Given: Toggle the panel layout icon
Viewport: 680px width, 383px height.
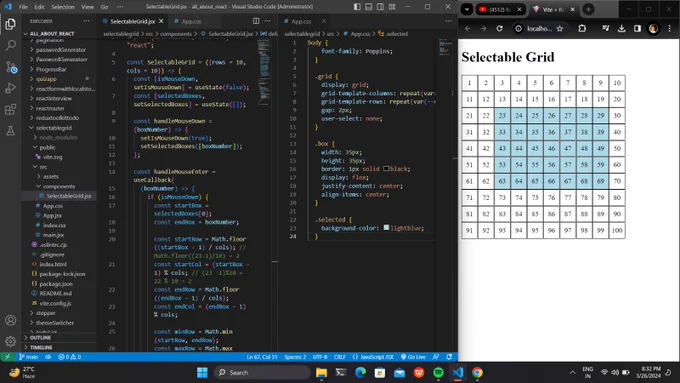Looking at the screenshot, I should [369, 7].
